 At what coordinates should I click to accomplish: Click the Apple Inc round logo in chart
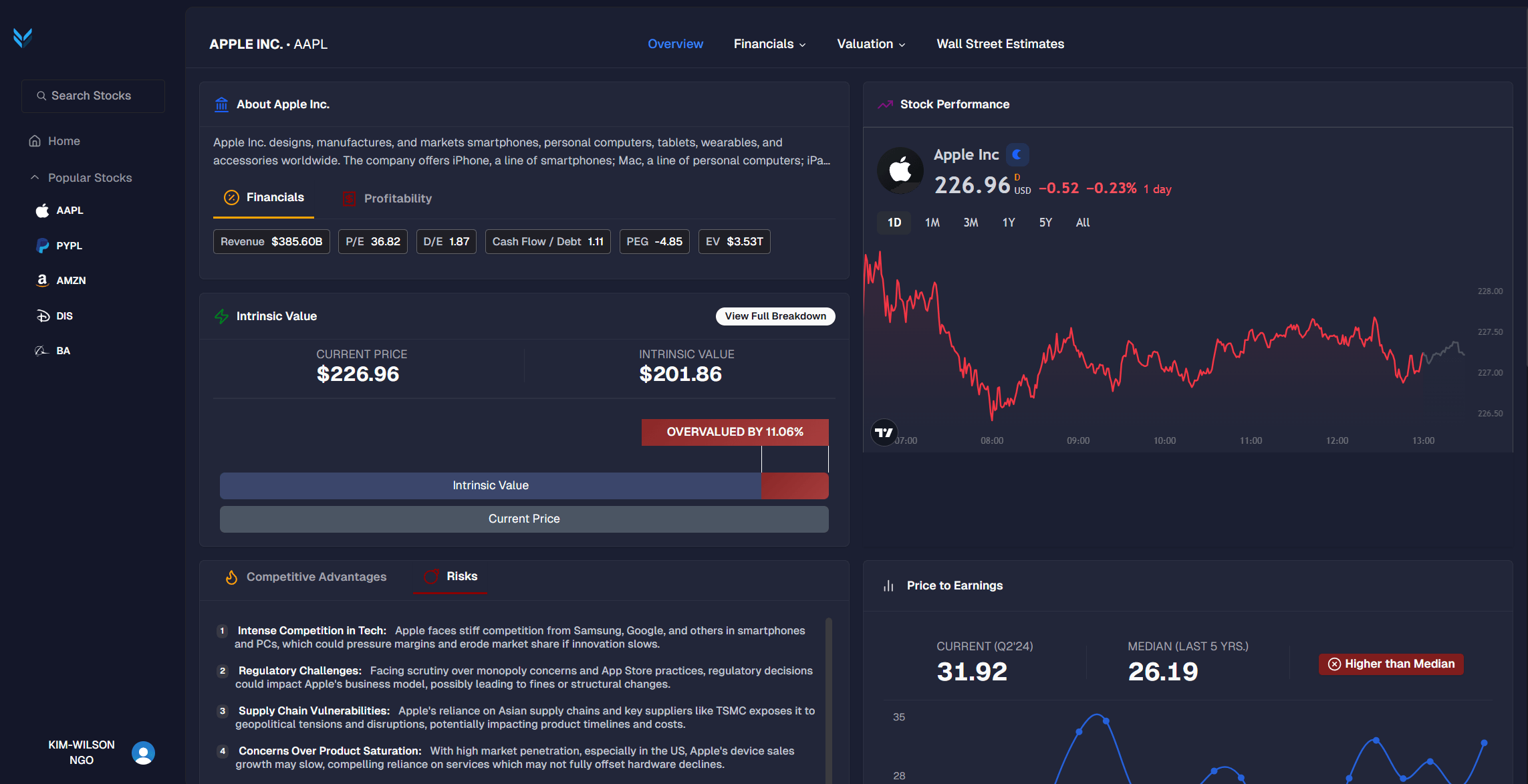coord(900,170)
